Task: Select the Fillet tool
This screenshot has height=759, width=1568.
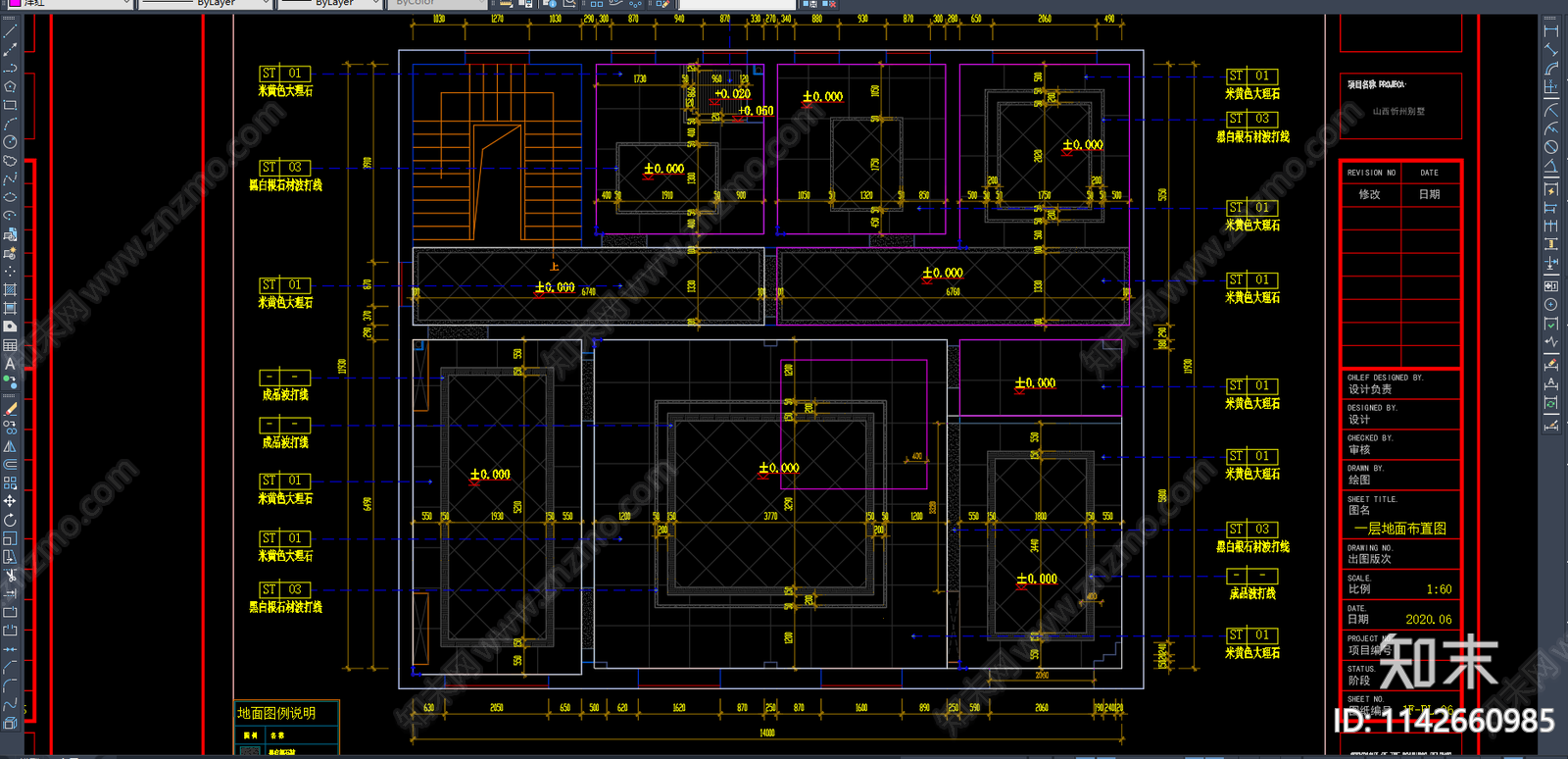Action: tap(10, 686)
